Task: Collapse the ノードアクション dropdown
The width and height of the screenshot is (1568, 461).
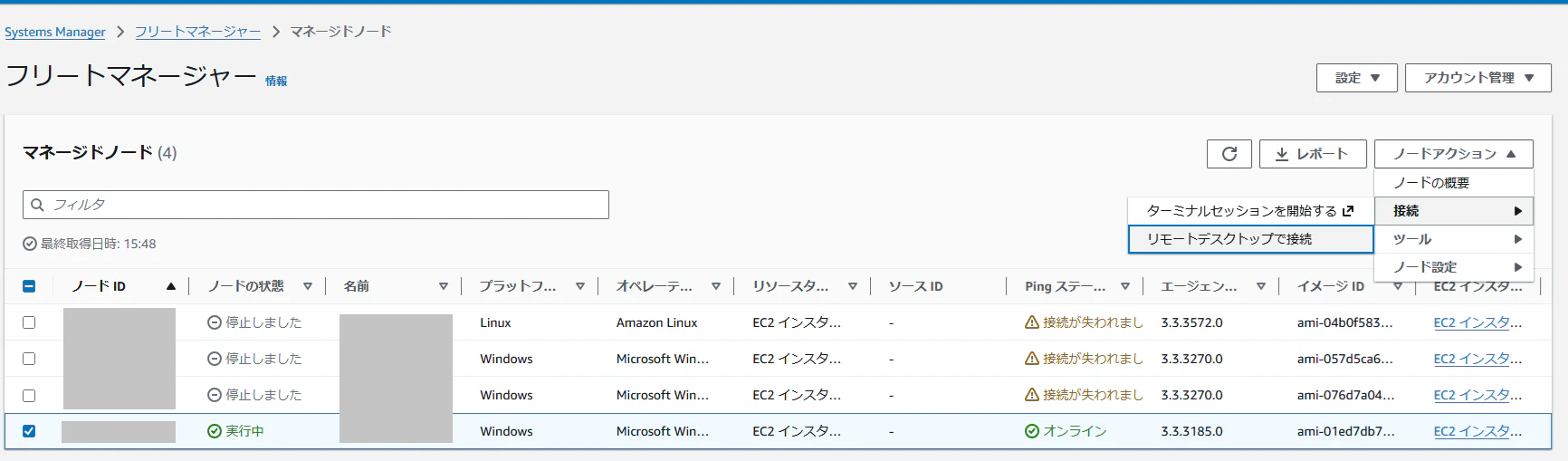Action: [1454, 154]
